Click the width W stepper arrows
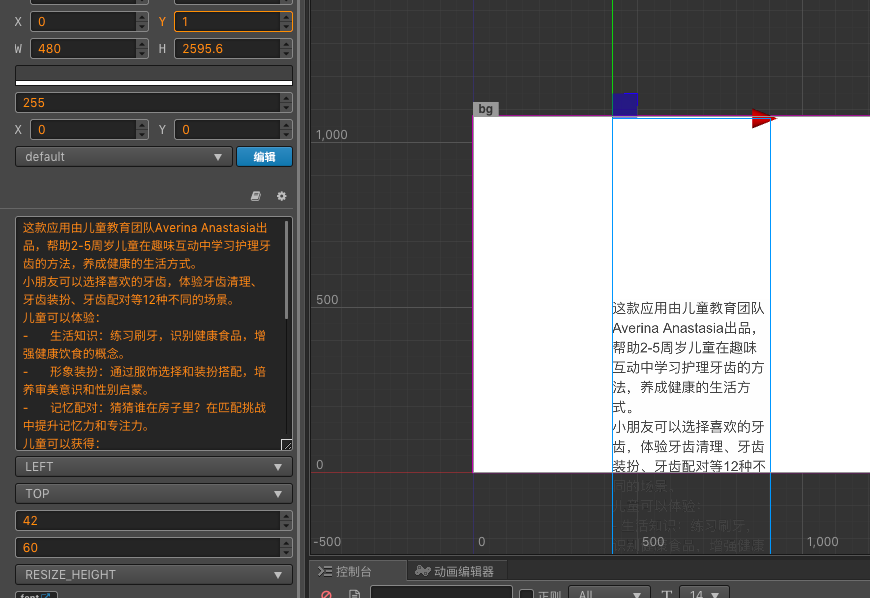This screenshot has height=598, width=870. tap(142, 48)
